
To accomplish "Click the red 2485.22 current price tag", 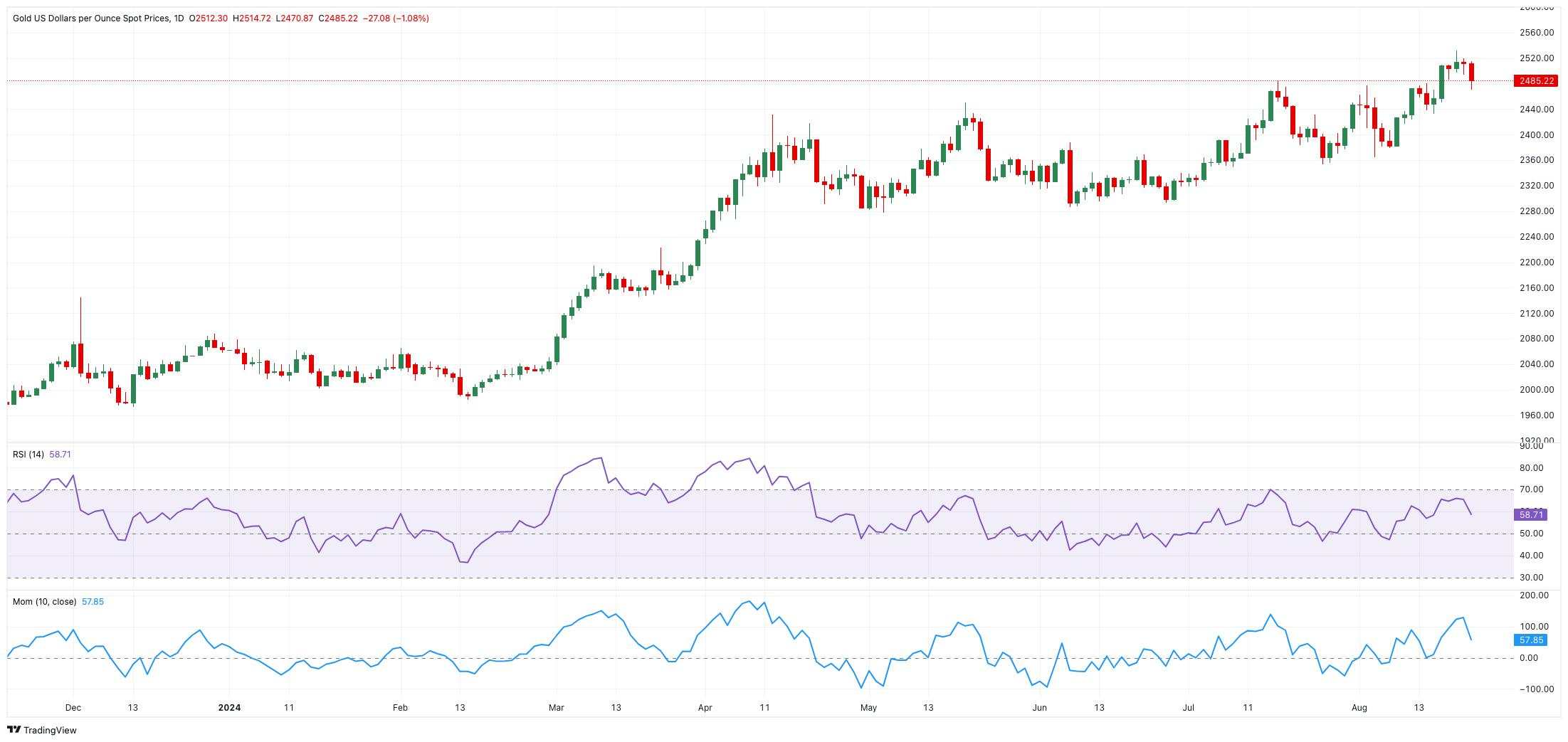I will 1536,81.
